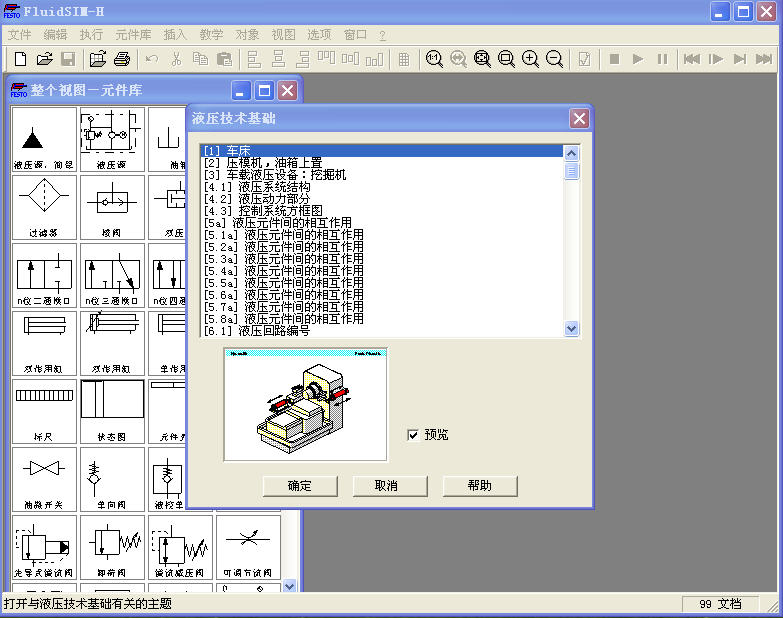783x618 pixels.
Task: Select the 先导式溢流阀 component
Action: pos(44,548)
